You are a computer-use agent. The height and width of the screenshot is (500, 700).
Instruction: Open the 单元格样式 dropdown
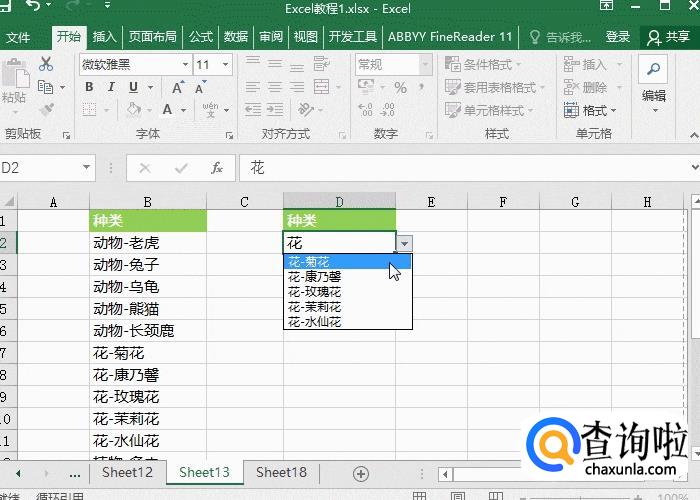click(489, 110)
